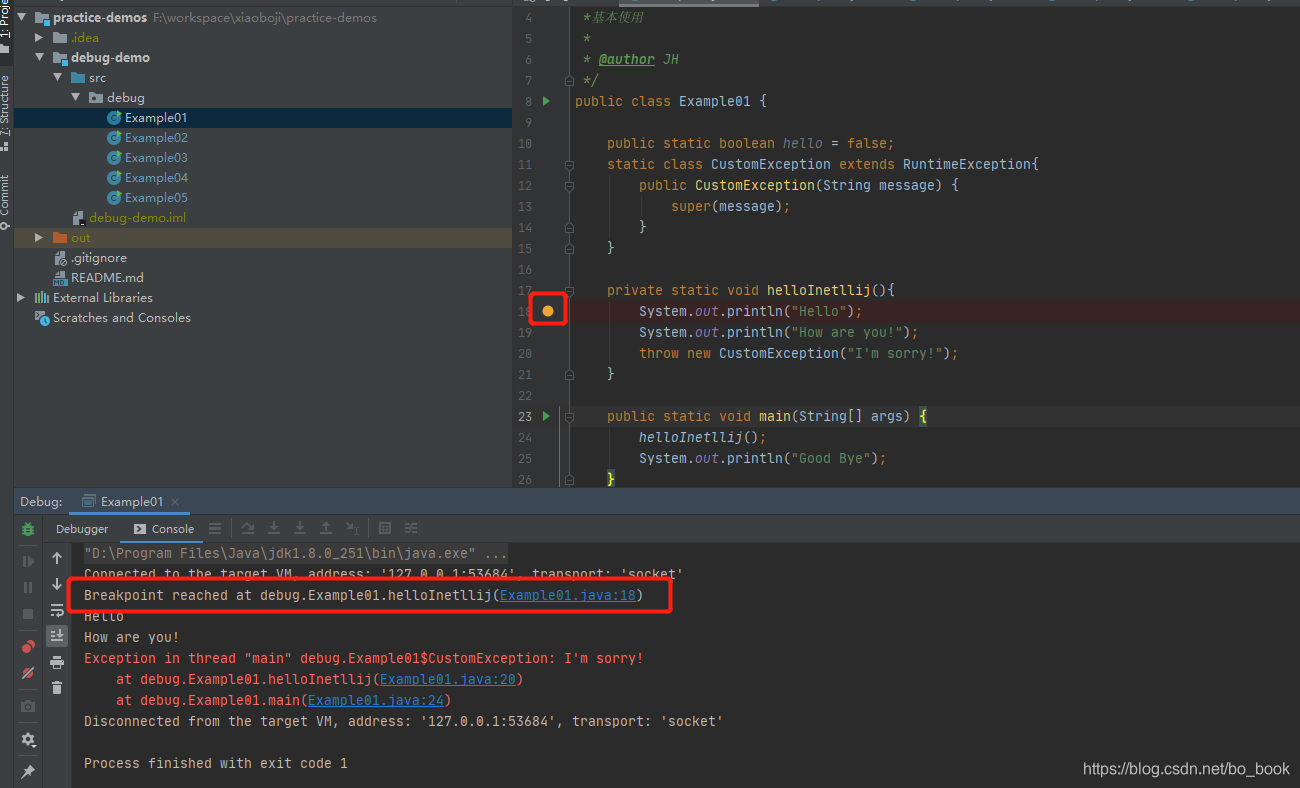This screenshot has width=1300, height=788.
Task: Click the console Down stack trace arrow
Action: point(57,584)
